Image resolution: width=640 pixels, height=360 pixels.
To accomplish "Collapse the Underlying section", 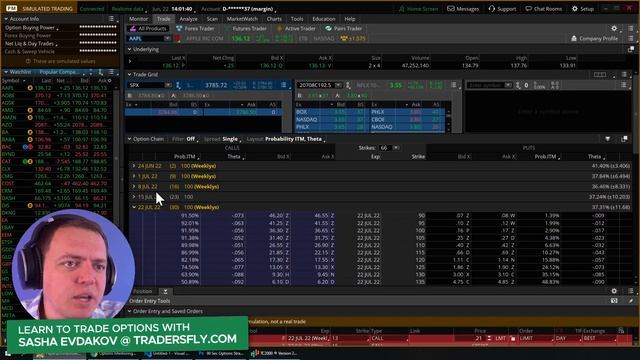I will [x=129, y=49].
